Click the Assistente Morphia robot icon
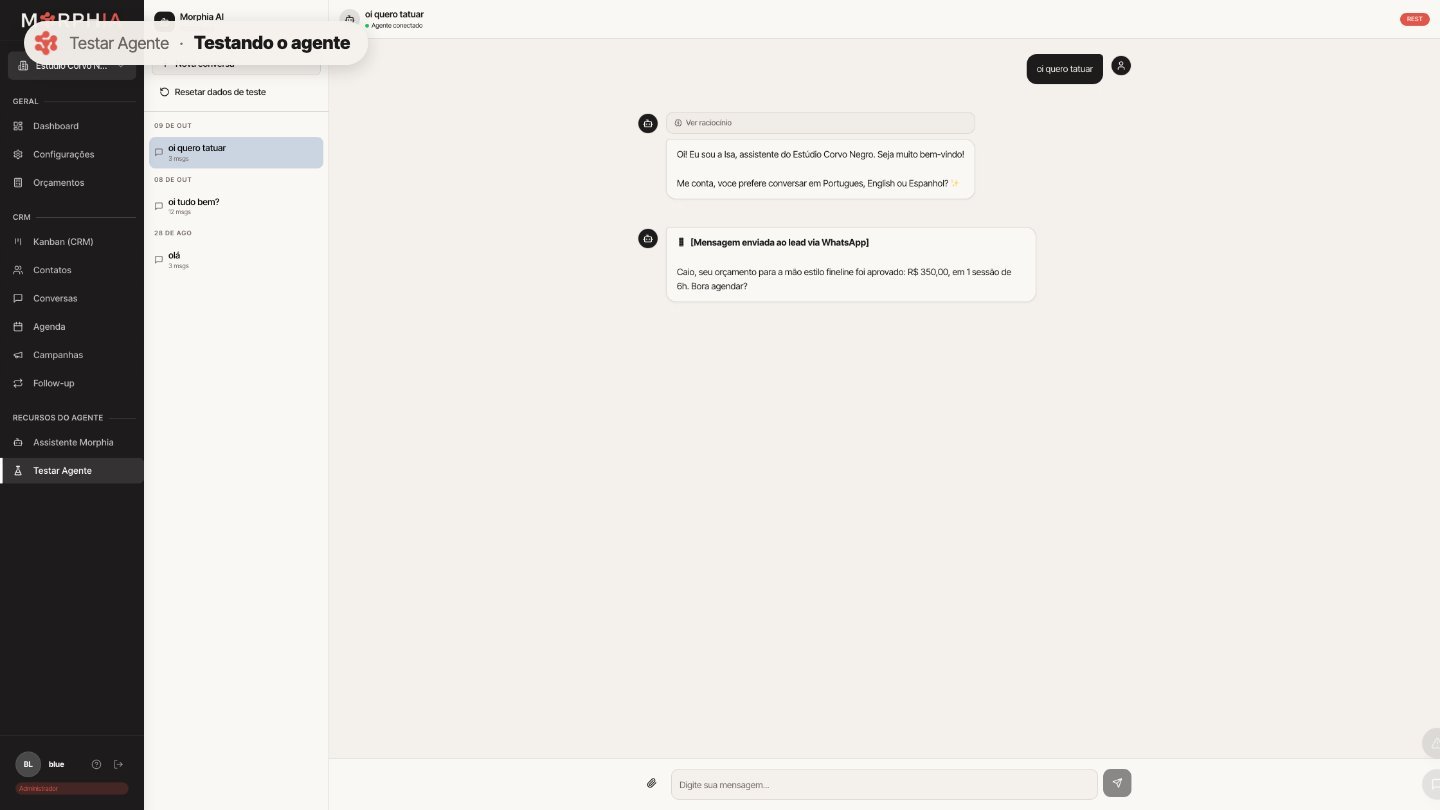The image size is (1440, 810). pos(18,442)
